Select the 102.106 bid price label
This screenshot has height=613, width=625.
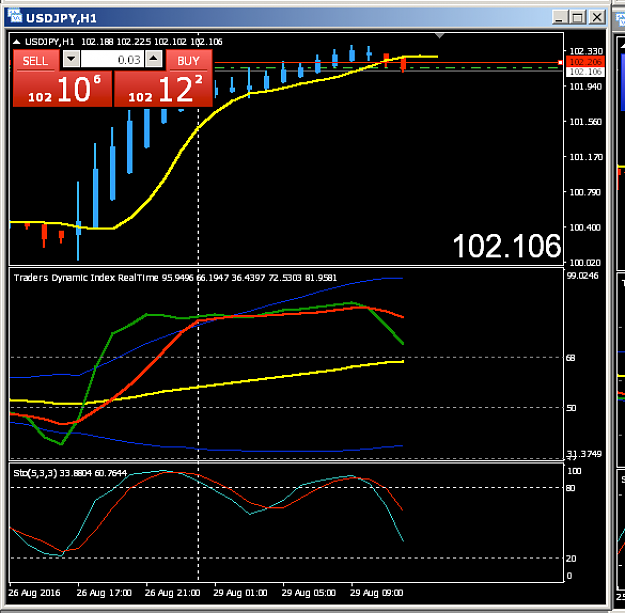coord(585,72)
